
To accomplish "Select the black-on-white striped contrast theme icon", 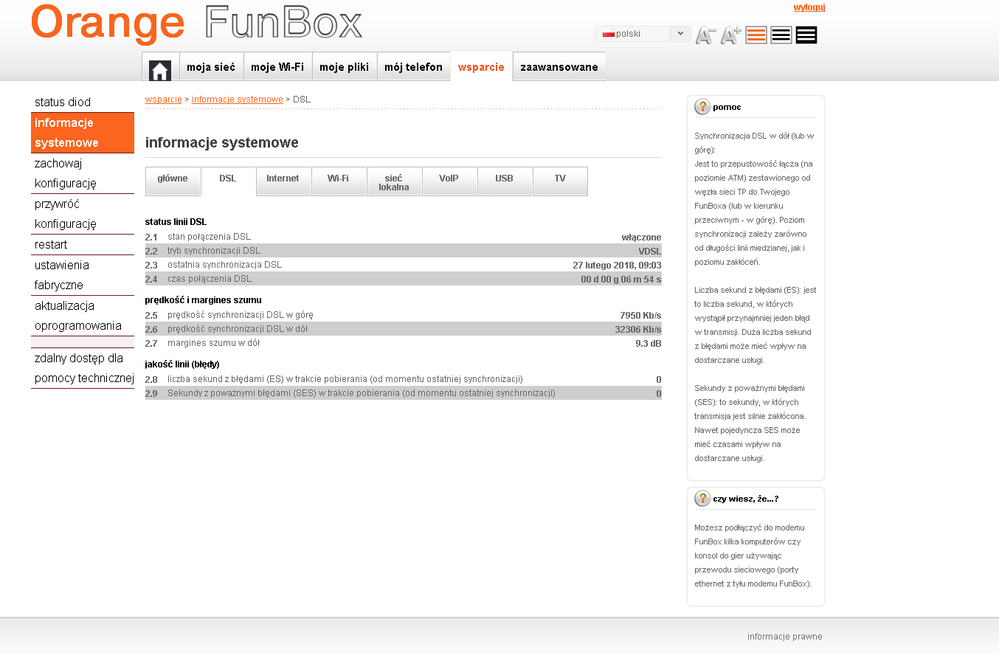I will pyautogui.click(x=781, y=35).
